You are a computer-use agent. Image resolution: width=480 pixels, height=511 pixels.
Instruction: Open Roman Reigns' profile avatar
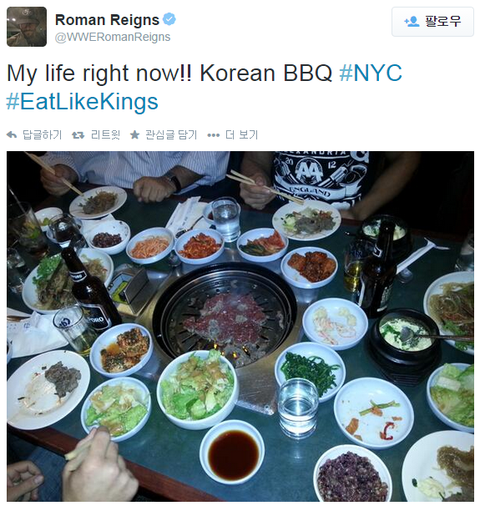click(x=27, y=27)
